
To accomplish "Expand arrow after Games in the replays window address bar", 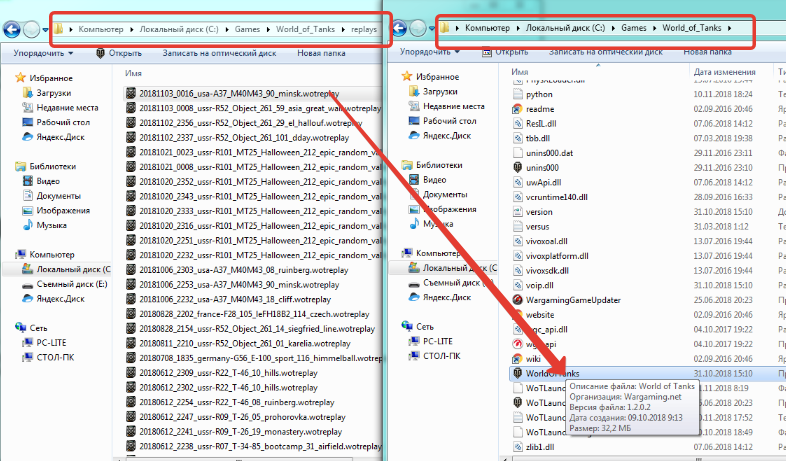I will (268, 30).
